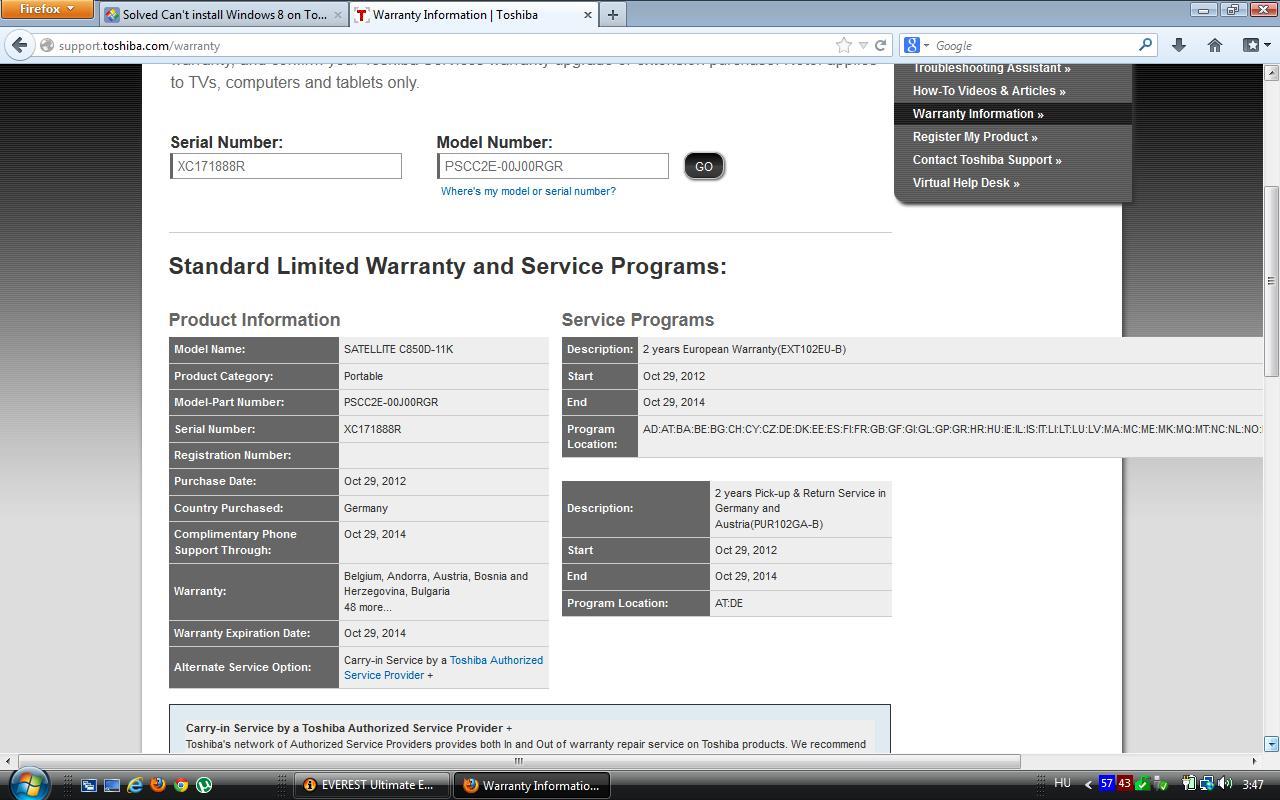Click the red 43 temperature tray icon
The height and width of the screenshot is (800, 1280).
(x=1125, y=783)
